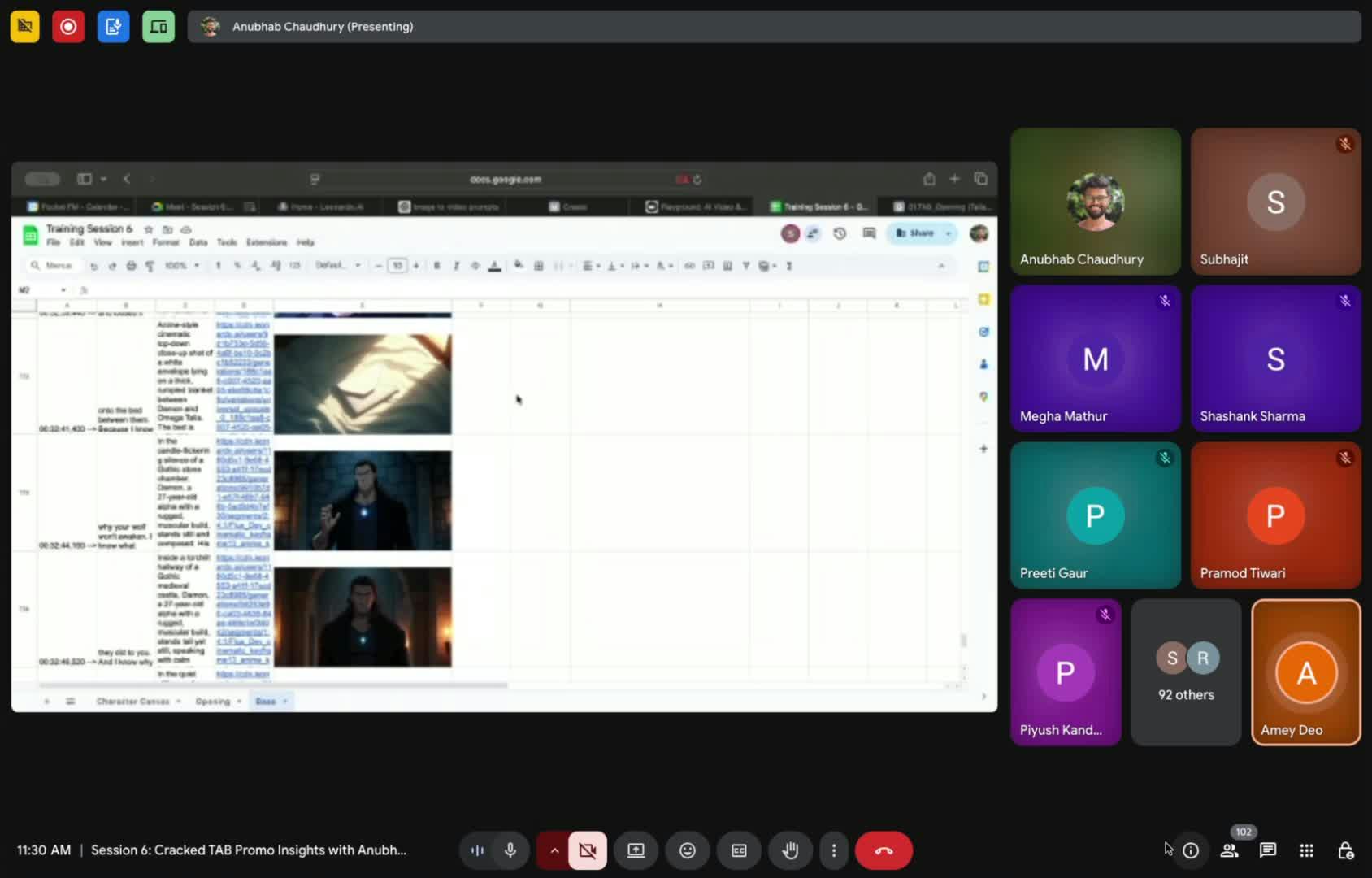This screenshot has width=1372, height=878.
Task: Open the in-call chat panel
Action: [1268, 850]
